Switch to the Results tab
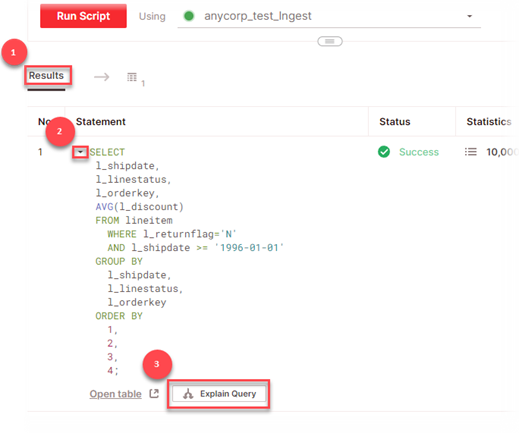The image size is (519, 433). click(x=46, y=75)
